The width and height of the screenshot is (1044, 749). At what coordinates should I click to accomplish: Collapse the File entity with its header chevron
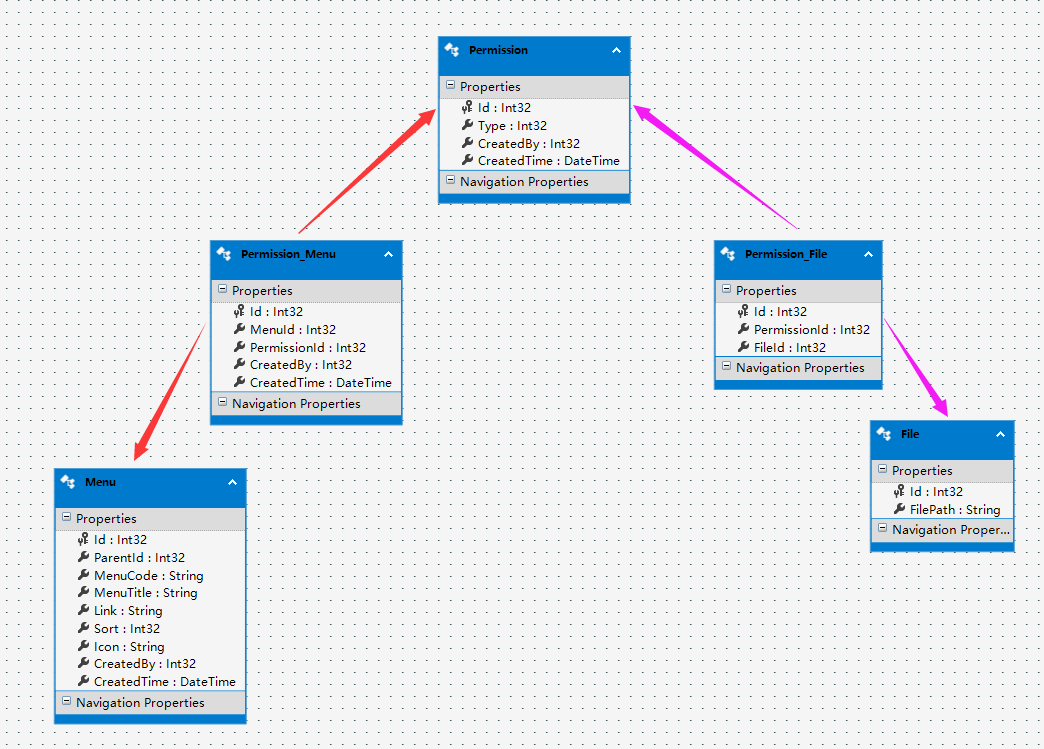point(1000,434)
